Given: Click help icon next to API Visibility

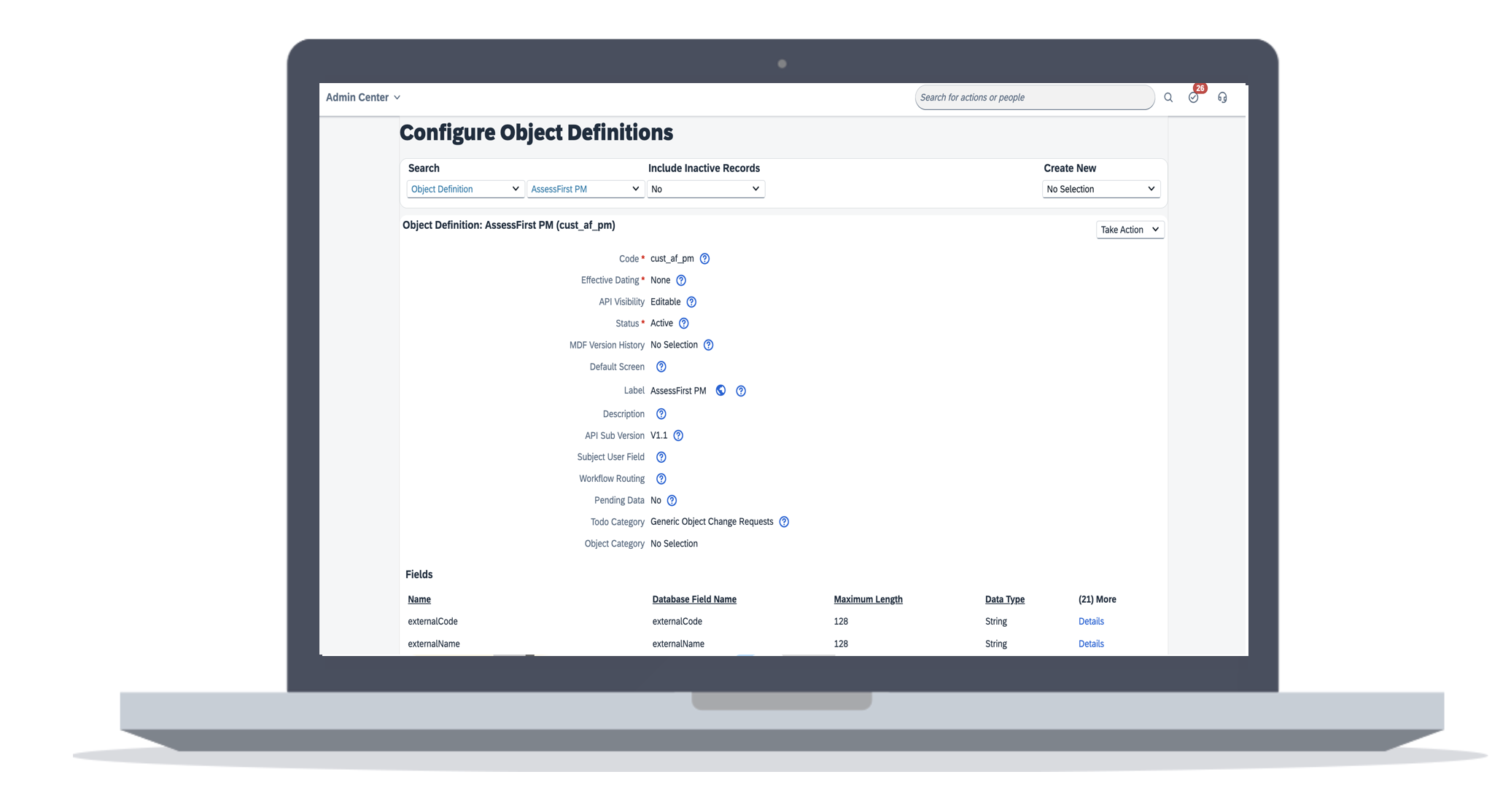Looking at the screenshot, I should (x=691, y=302).
